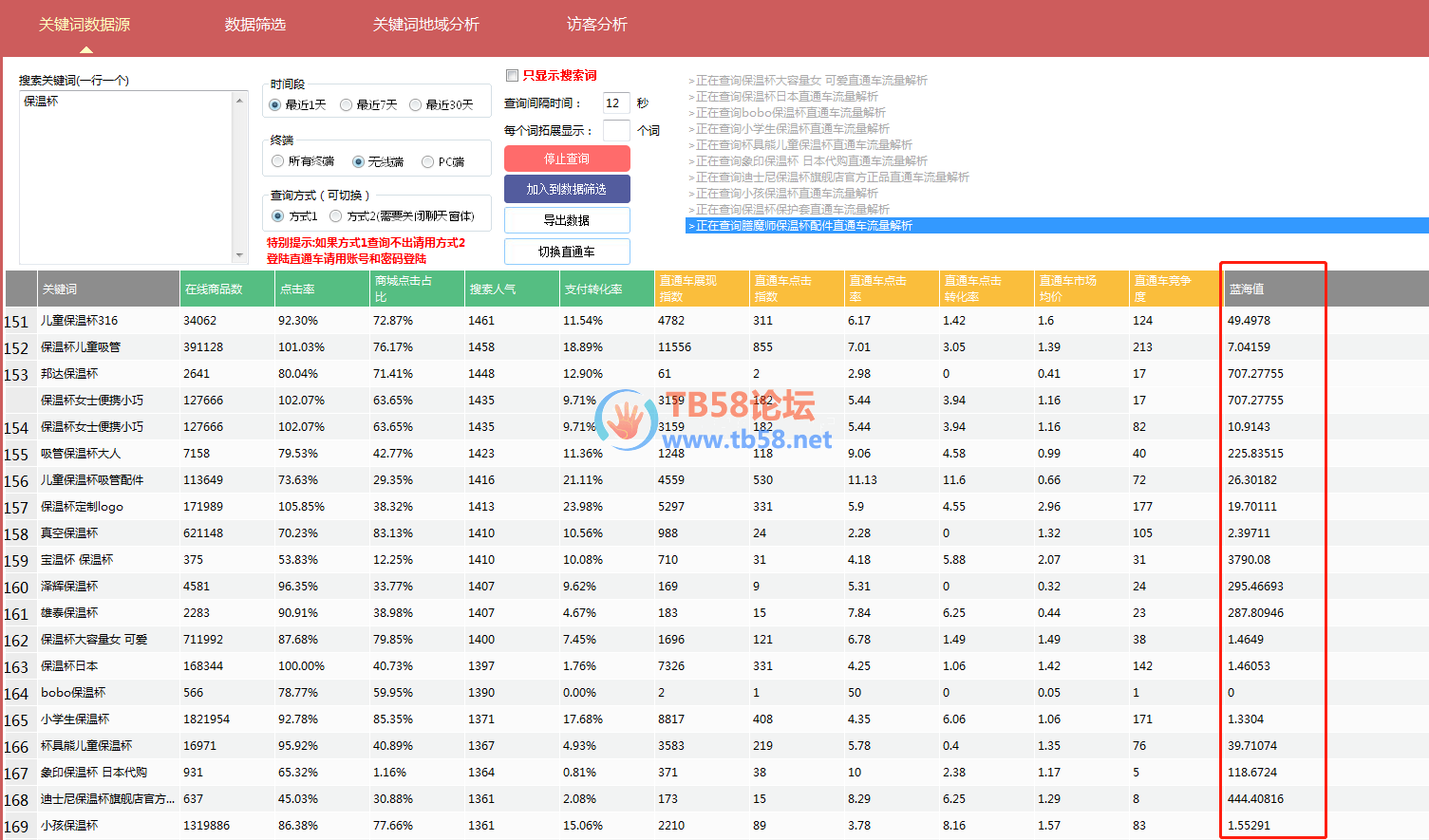1429x840 pixels.
Task: Focus the 每个词拓展显示 count field
Action: (x=615, y=131)
